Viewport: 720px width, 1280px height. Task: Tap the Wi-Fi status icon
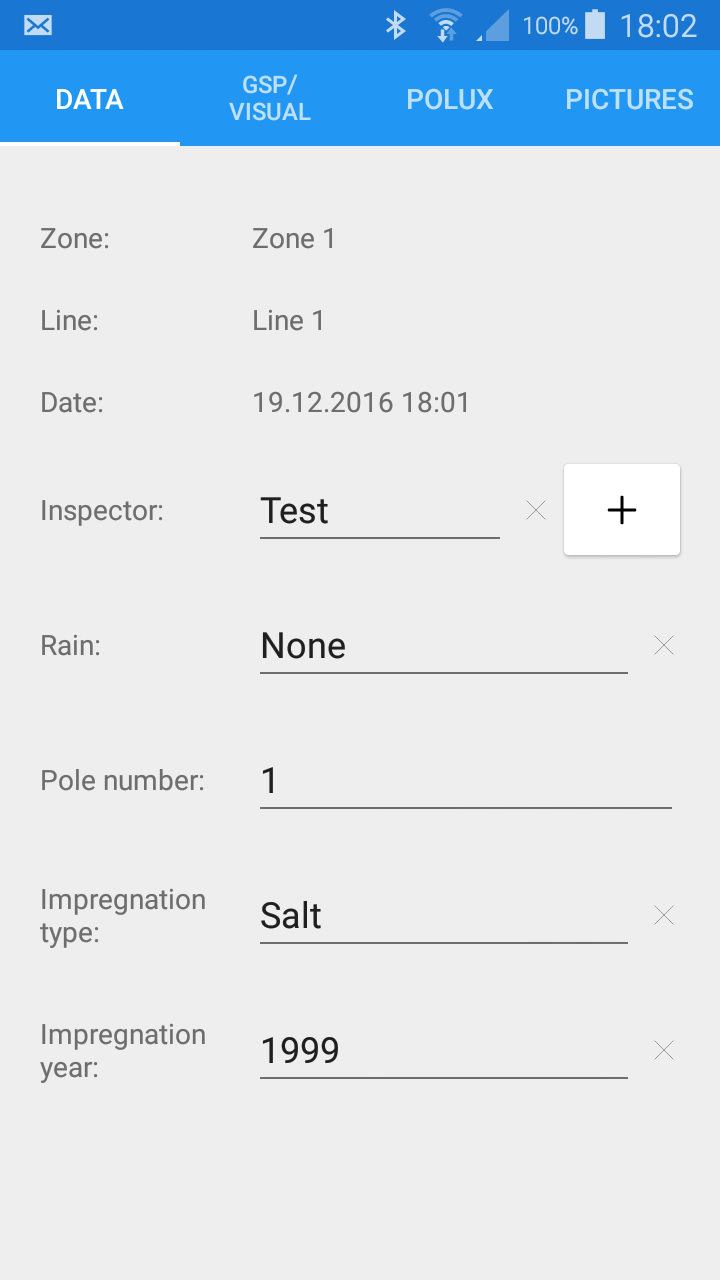click(445, 25)
